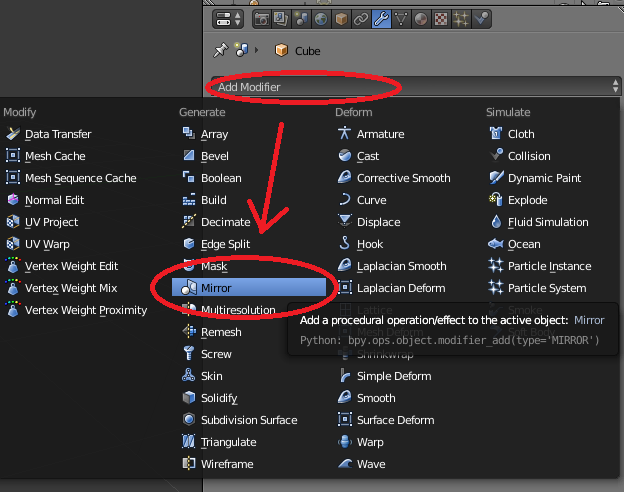Select the Bevel modifier
The image size is (624, 492).
[205, 156]
